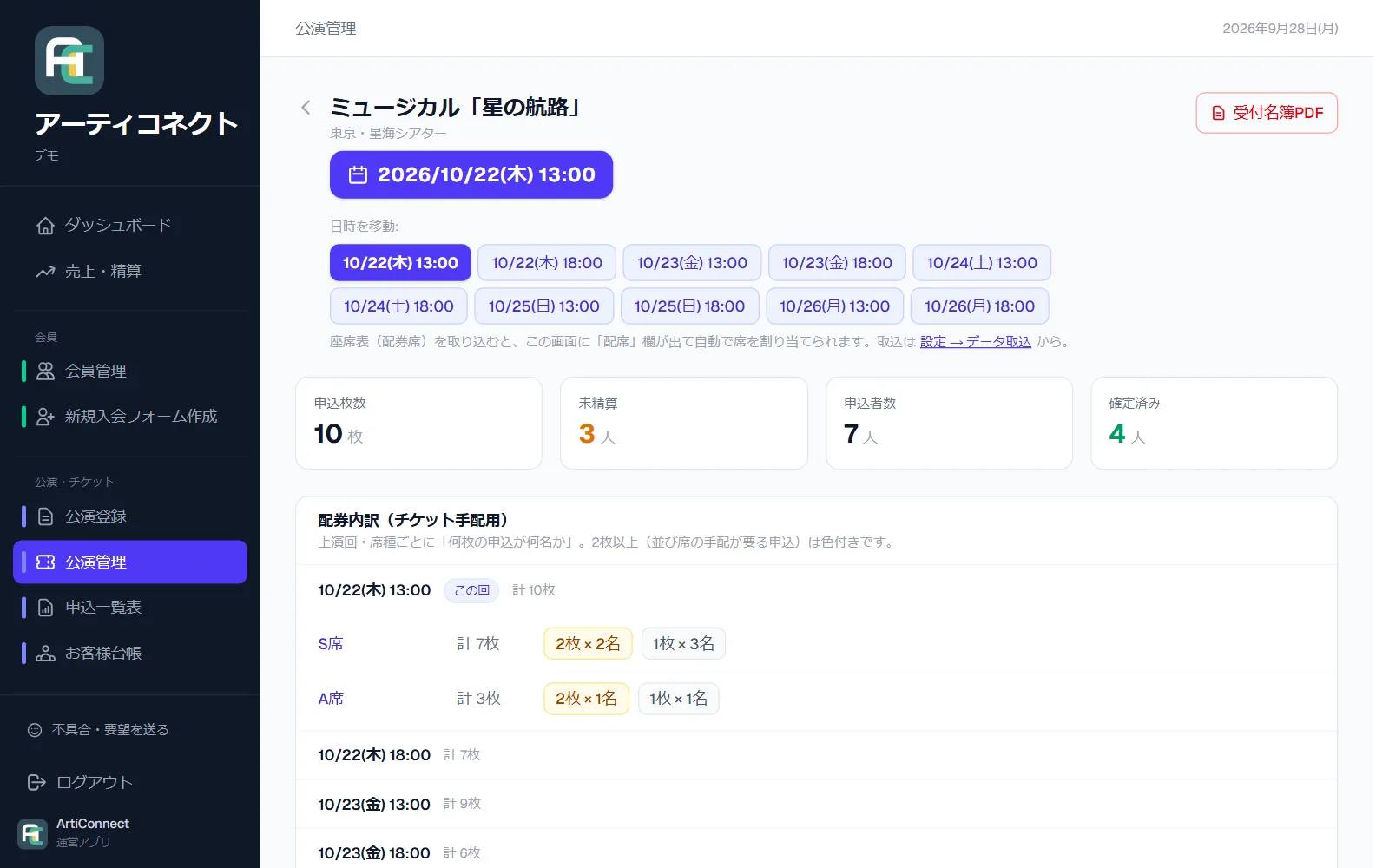Click smiley icon for 不具合・要望を送る

coord(35,730)
